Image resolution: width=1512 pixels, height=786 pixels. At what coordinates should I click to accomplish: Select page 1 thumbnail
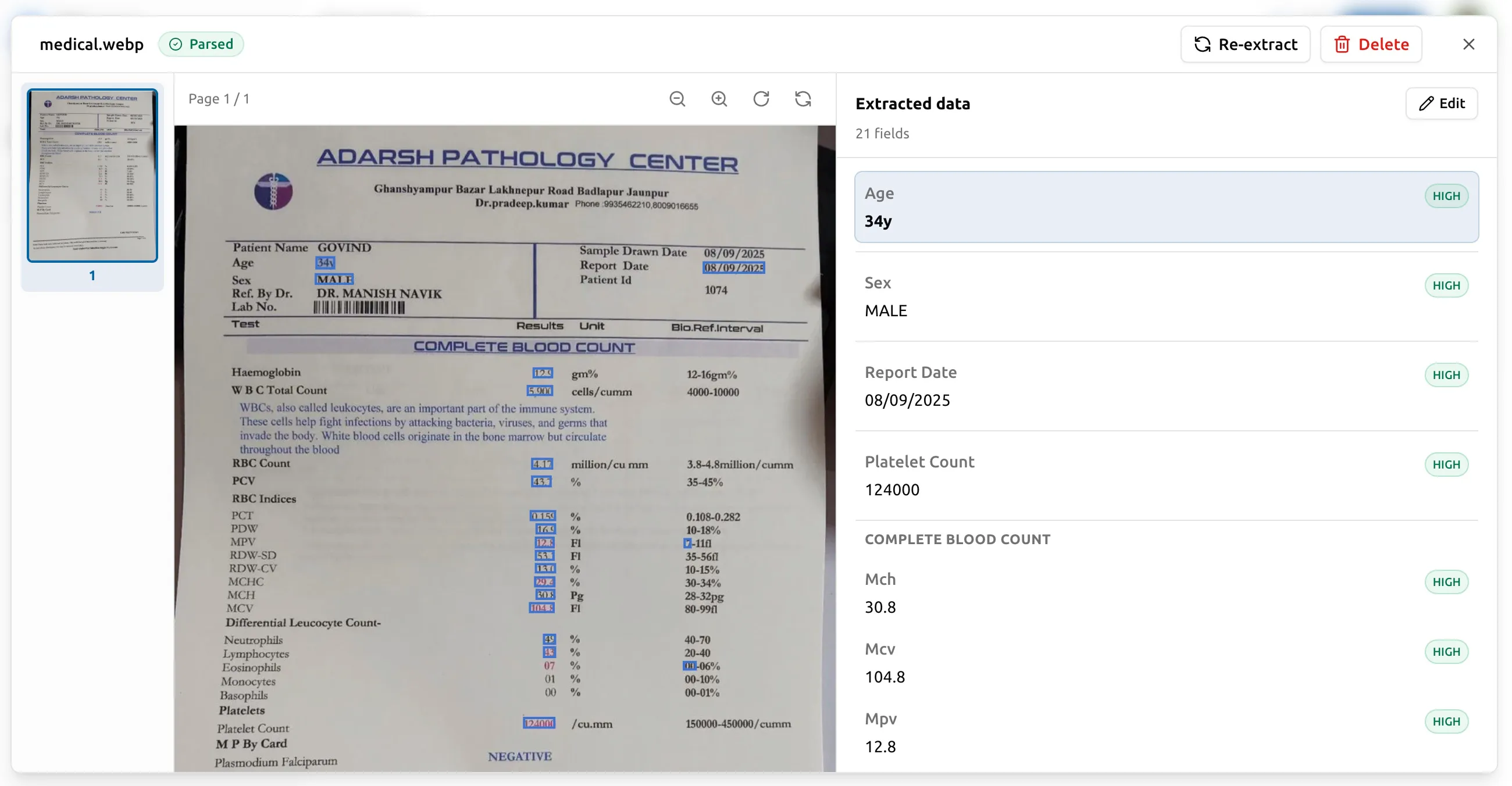coord(92,176)
